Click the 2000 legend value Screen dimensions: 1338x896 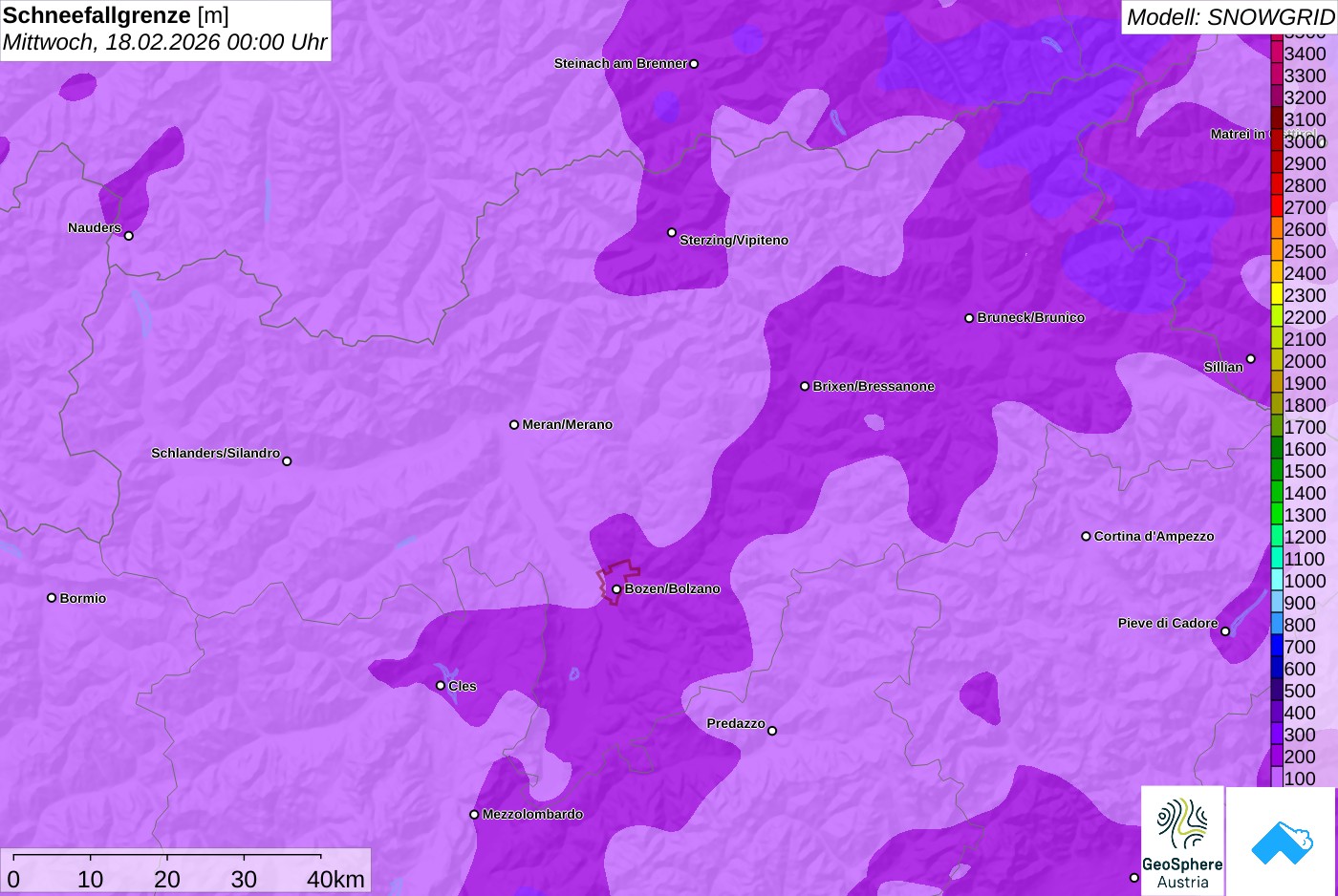click(1306, 361)
